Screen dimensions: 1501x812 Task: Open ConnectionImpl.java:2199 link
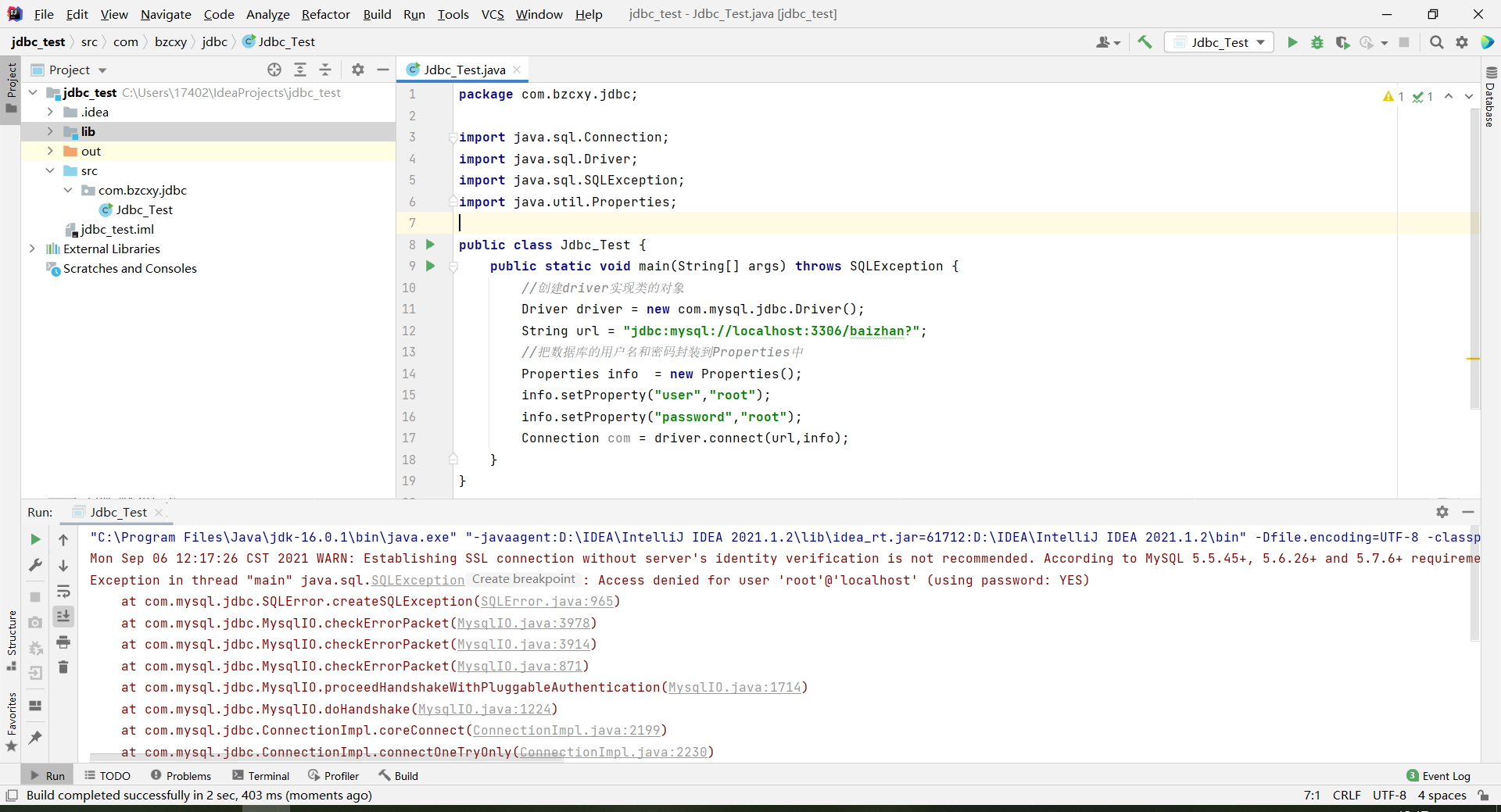tap(566, 730)
